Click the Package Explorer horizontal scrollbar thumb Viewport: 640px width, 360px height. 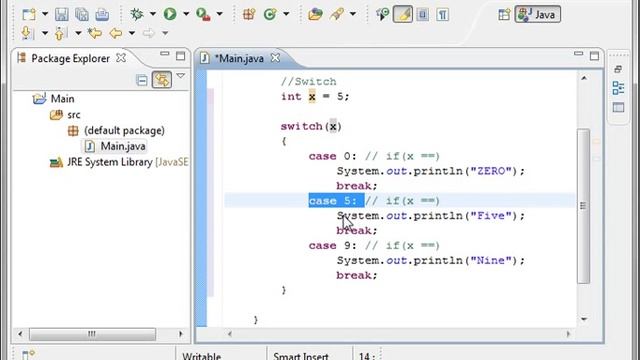point(92,334)
